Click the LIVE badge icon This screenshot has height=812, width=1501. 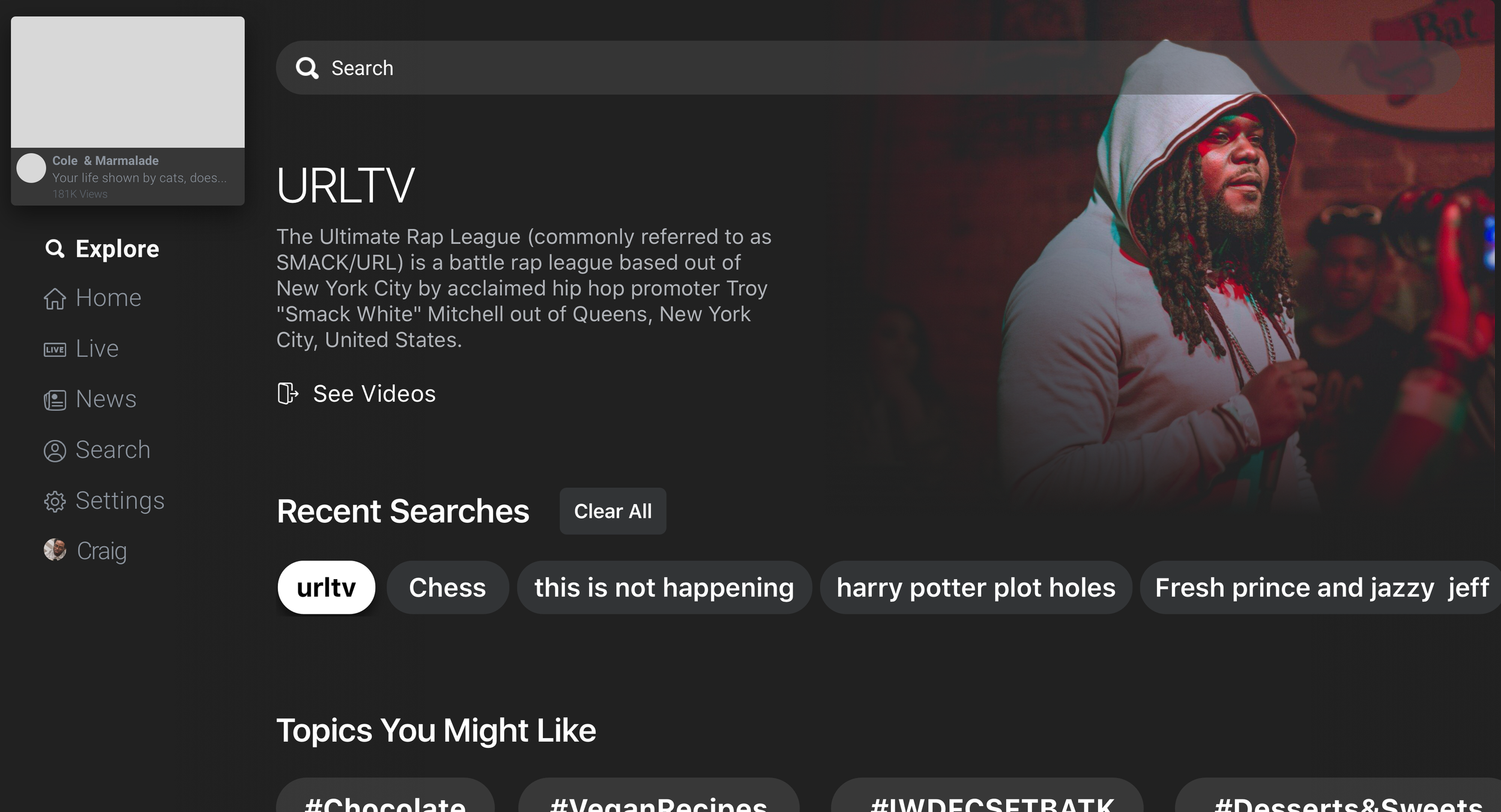point(55,349)
